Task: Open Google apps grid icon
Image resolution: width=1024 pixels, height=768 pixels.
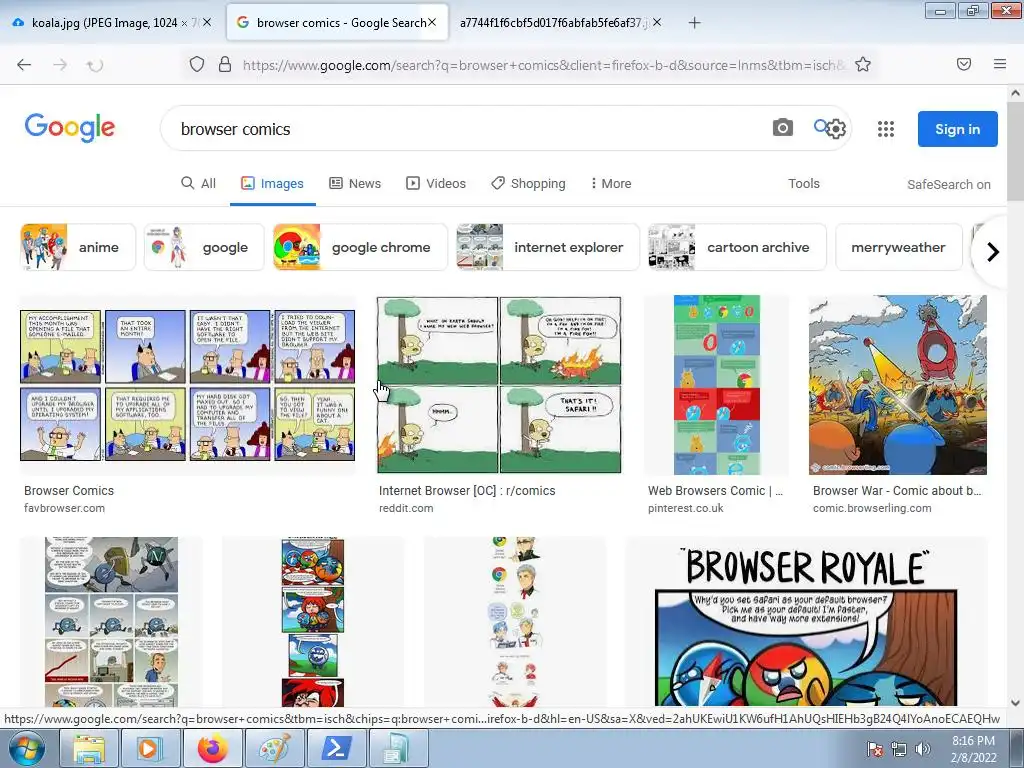Action: tap(886, 129)
